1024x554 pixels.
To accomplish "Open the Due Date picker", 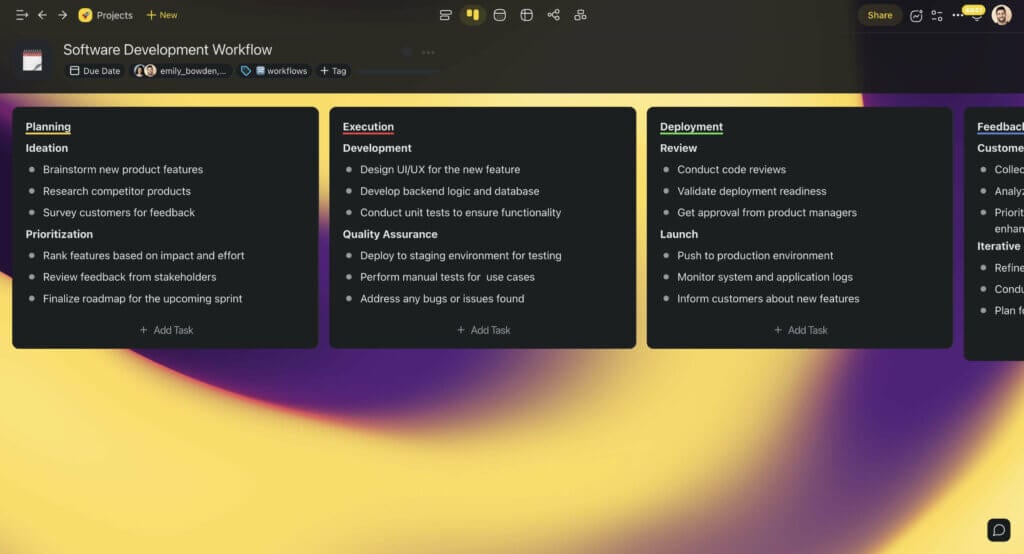I will (95, 71).
